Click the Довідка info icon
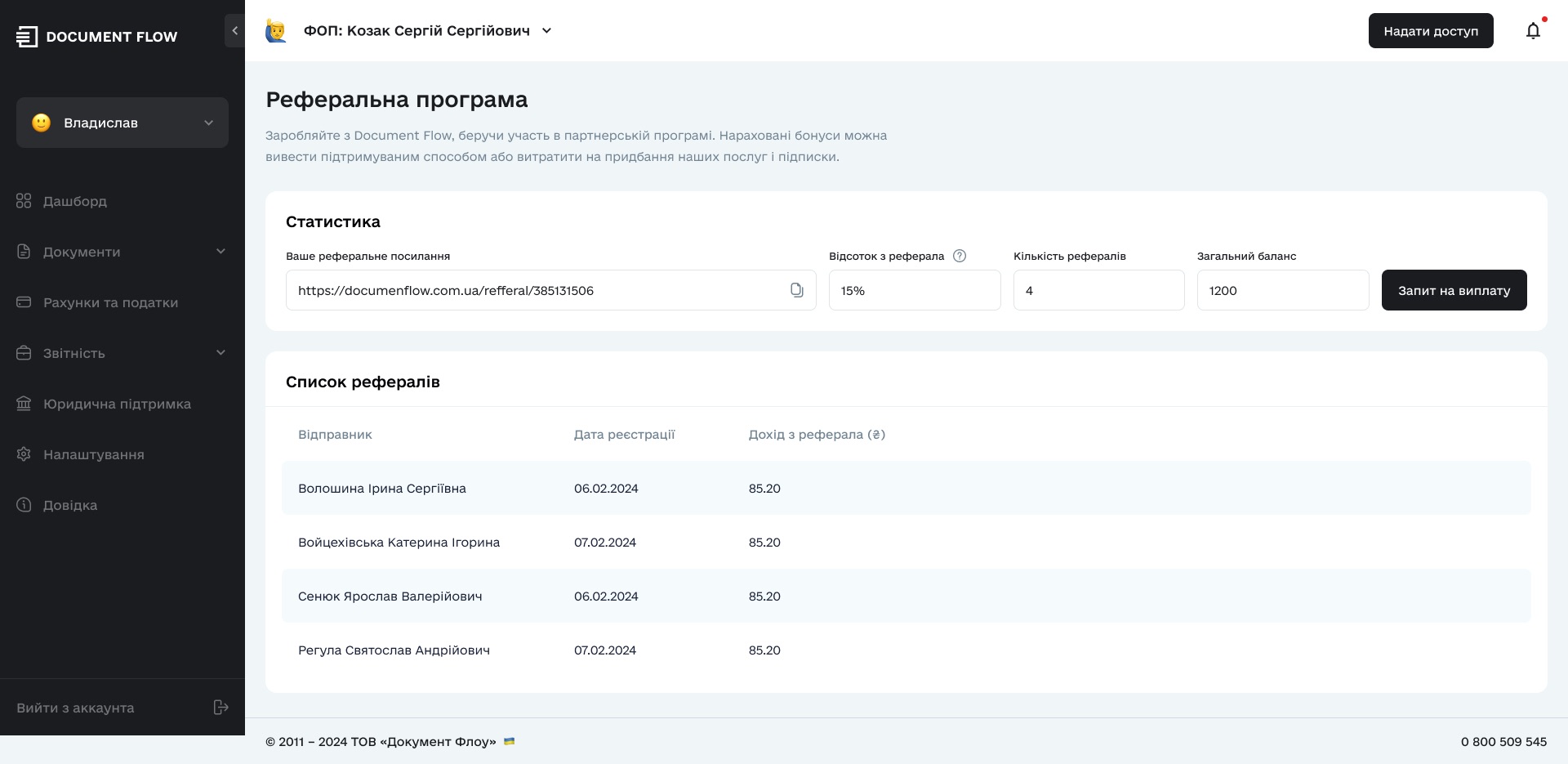Viewport: 1568px width, 764px height. point(24,505)
